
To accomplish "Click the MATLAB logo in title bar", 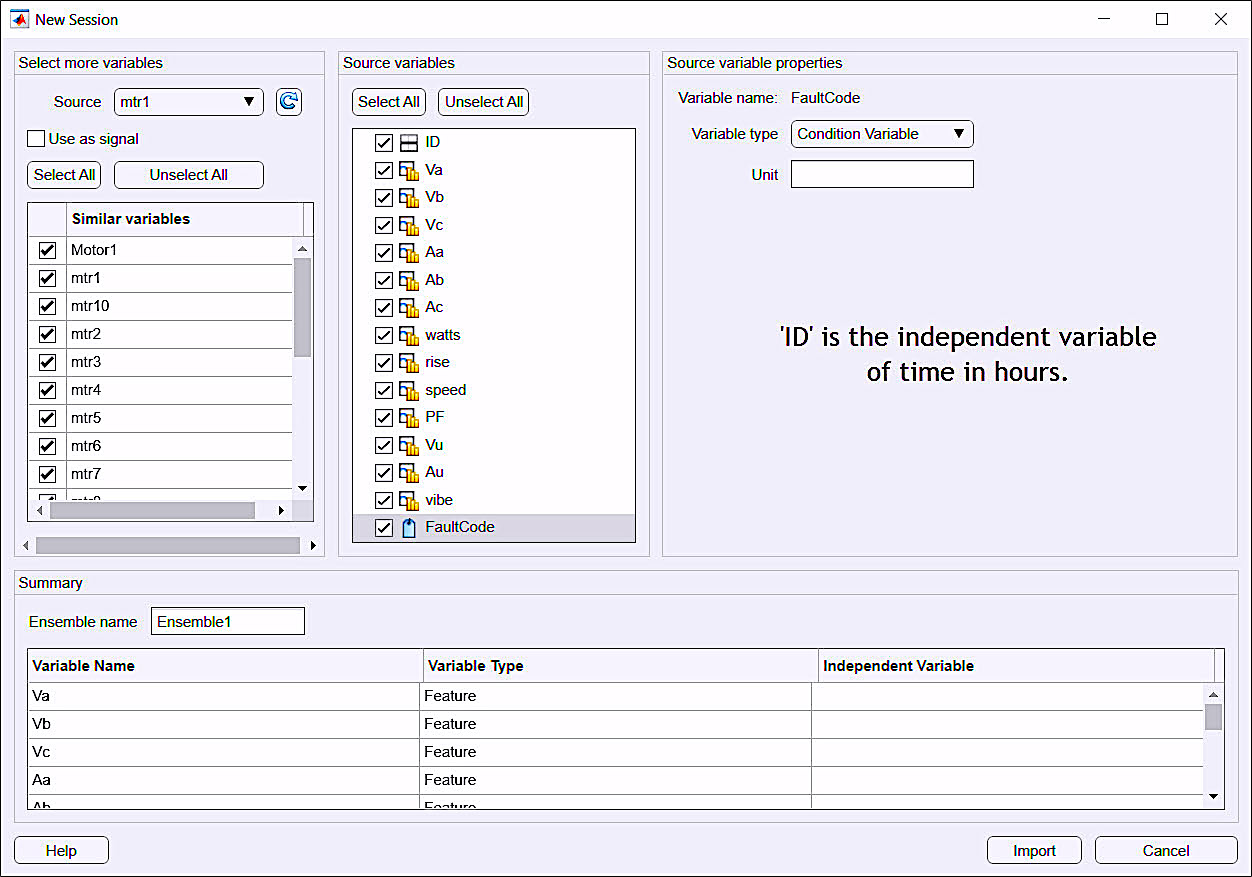I will click(x=19, y=19).
